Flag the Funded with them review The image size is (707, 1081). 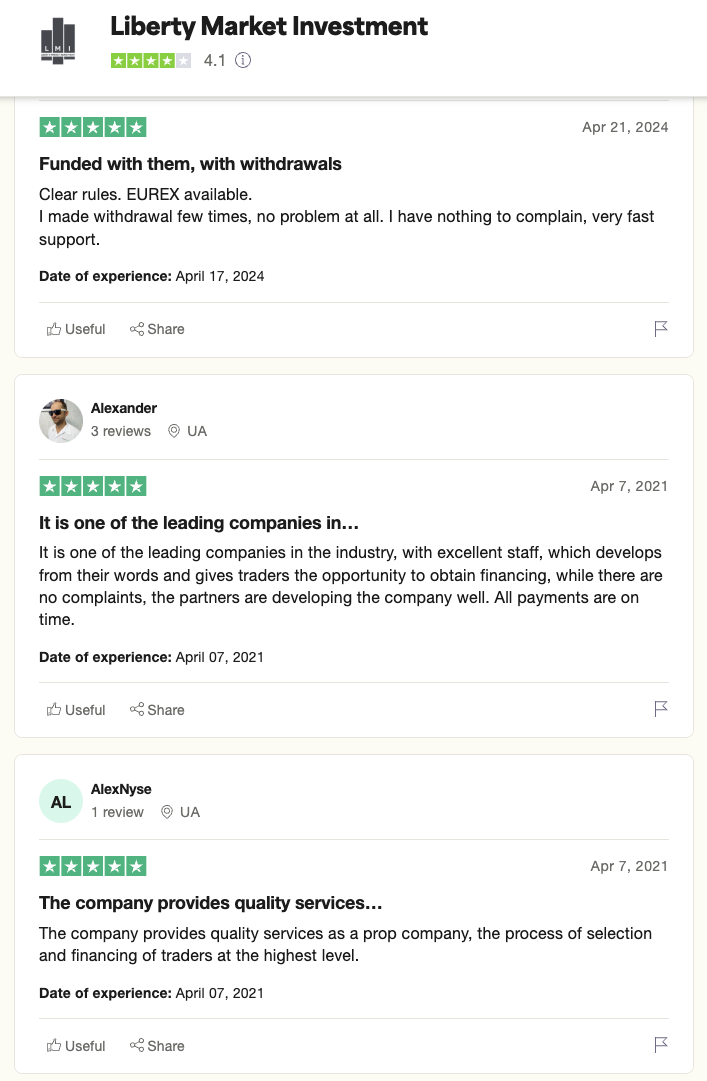[661, 329]
